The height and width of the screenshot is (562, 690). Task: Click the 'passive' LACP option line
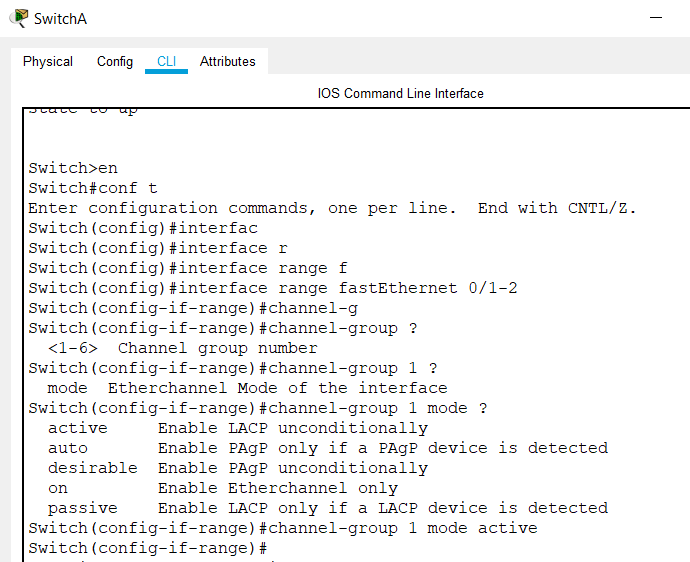327,508
